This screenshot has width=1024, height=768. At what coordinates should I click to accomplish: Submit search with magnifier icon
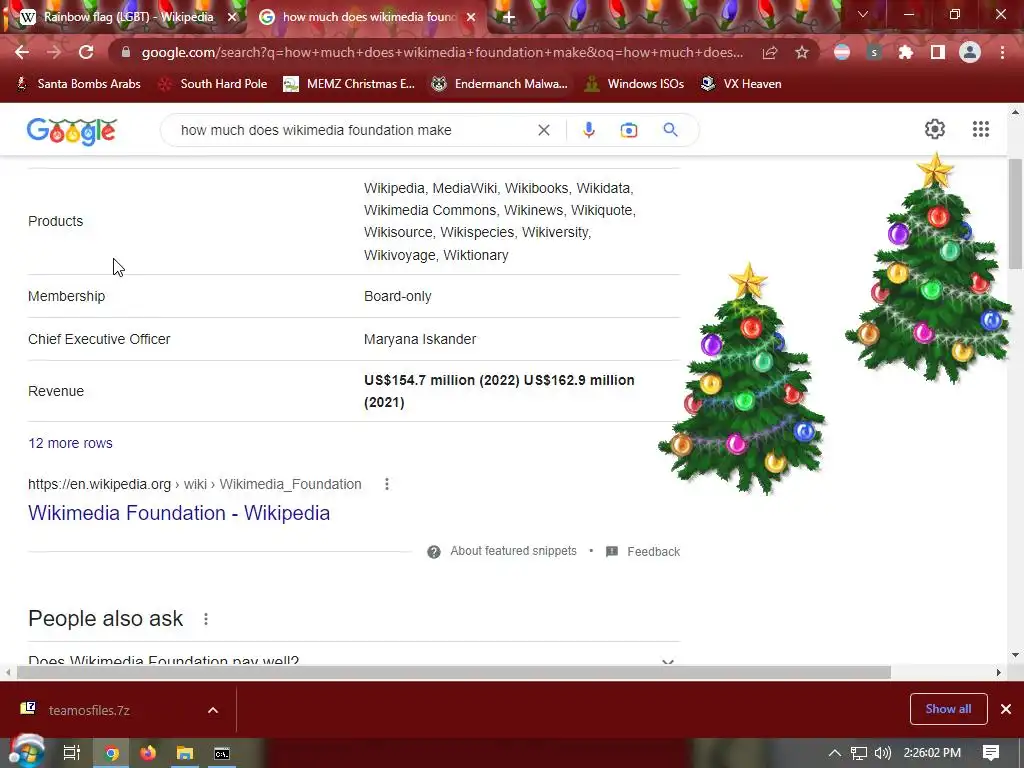pyautogui.click(x=670, y=130)
